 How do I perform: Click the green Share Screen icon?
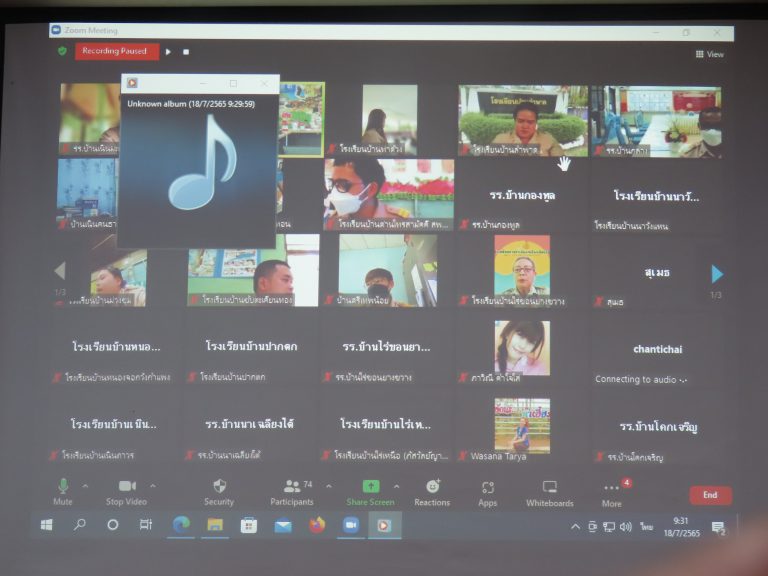370,489
